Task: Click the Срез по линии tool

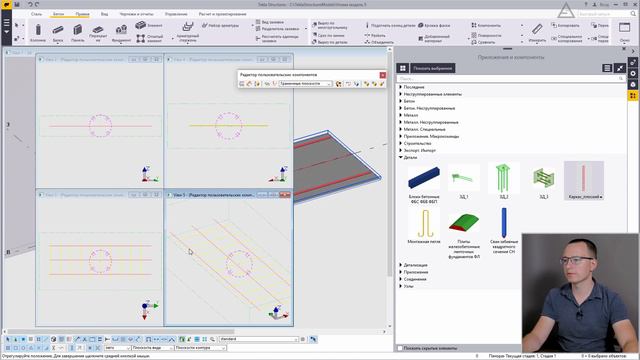Action: pos(328,36)
